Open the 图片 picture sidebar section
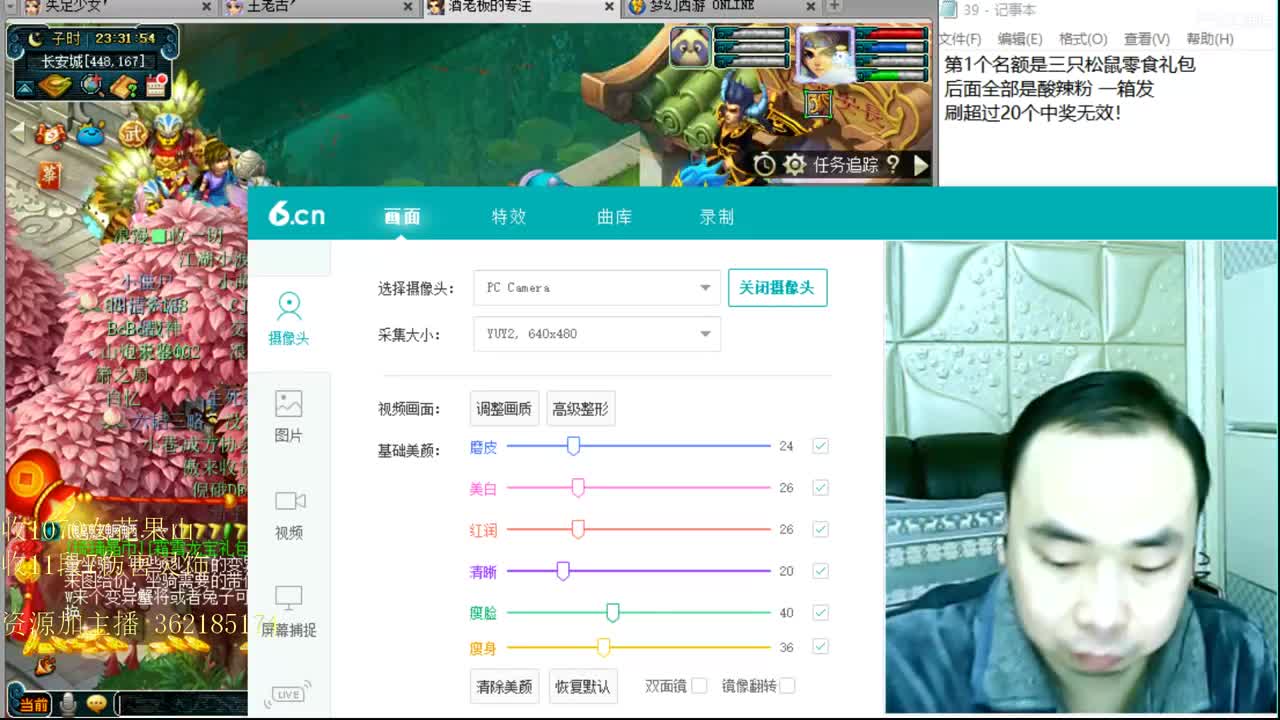 289,416
